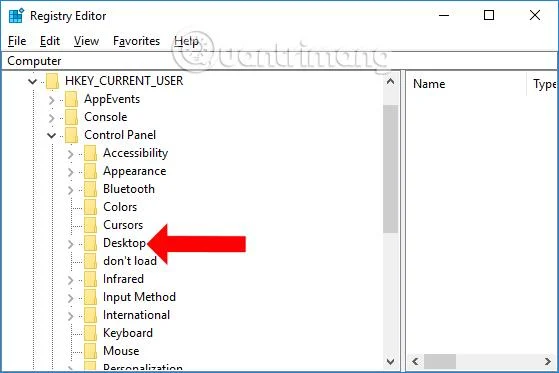Click the AppEvents folder icon
Image resolution: width=559 pixels, height=373 pixels.
point(71,99)
